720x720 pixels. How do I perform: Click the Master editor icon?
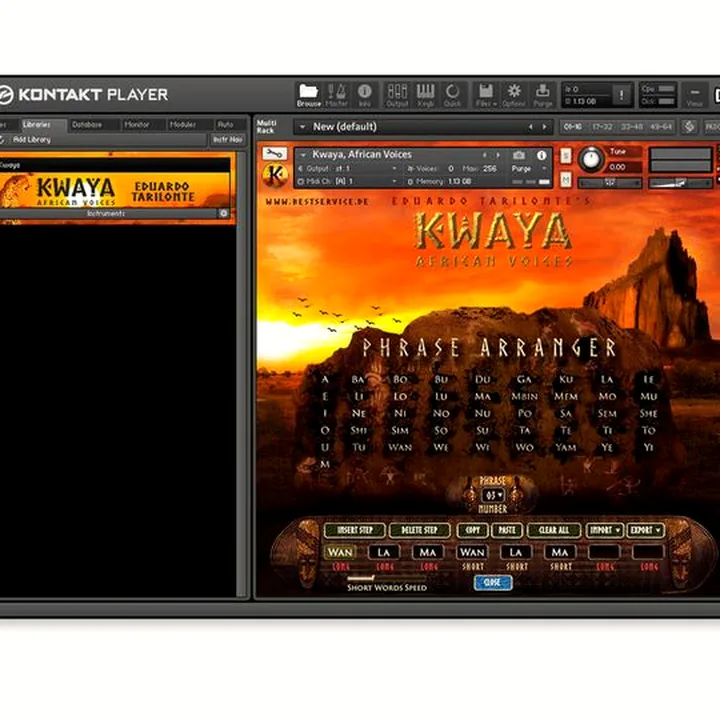(337, 95)
